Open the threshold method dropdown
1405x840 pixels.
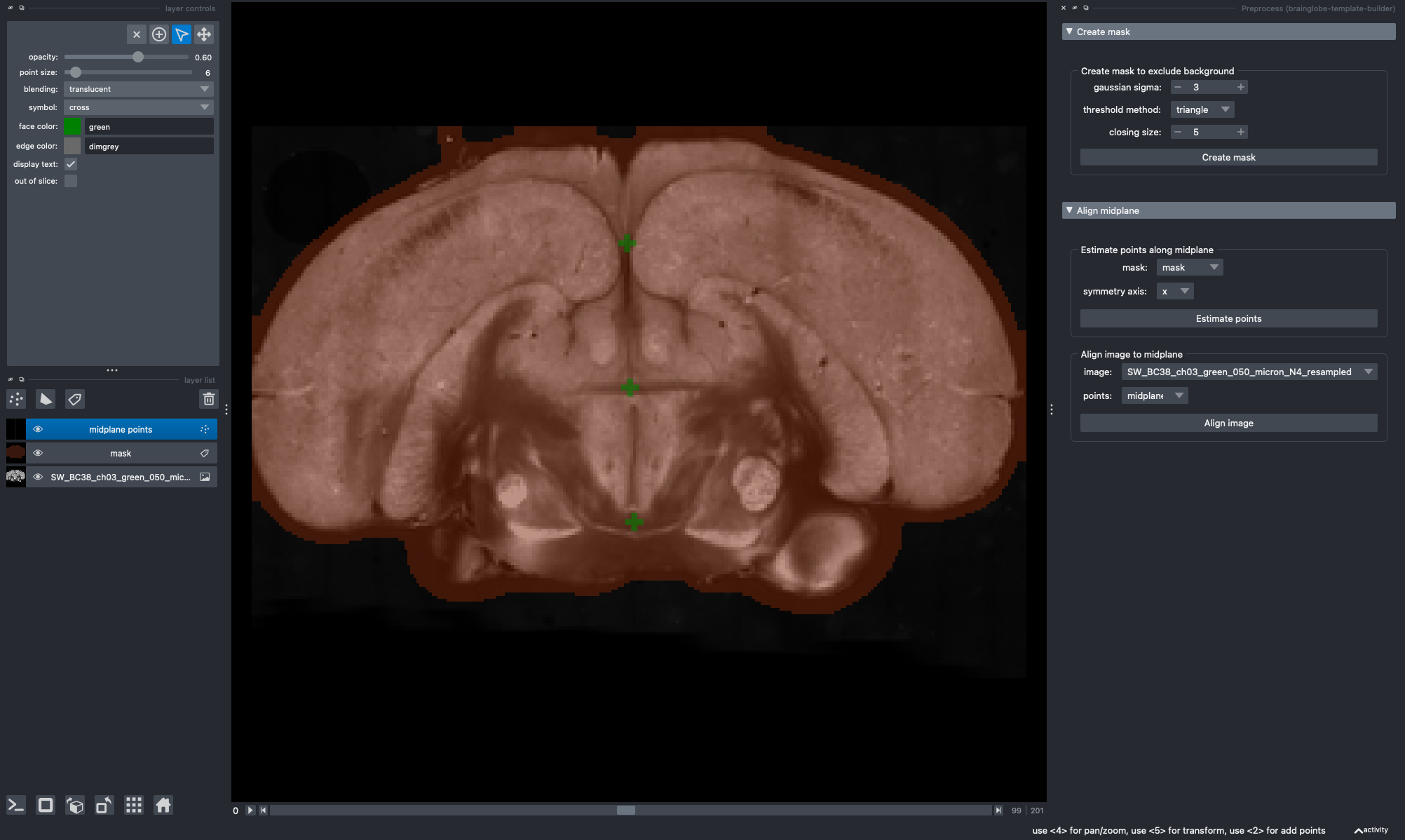(x=1202, y=109)
